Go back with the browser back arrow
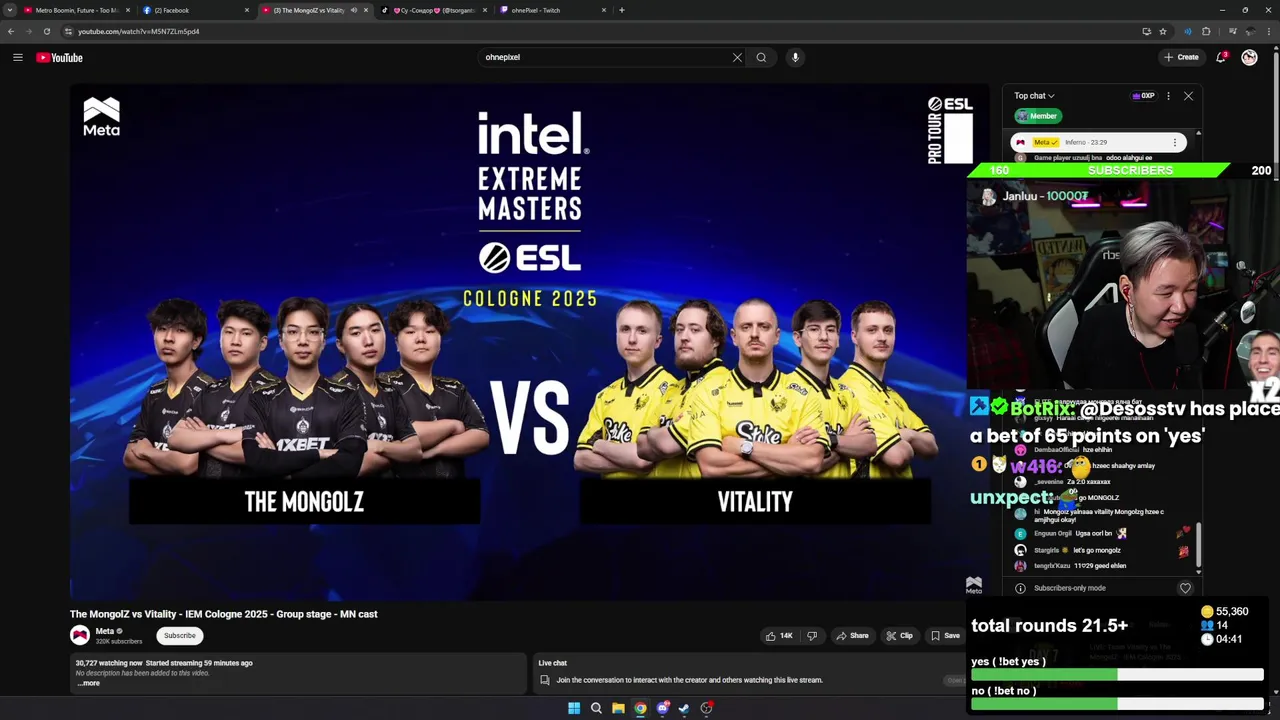 pyautogui.click(x=11, y=31)
